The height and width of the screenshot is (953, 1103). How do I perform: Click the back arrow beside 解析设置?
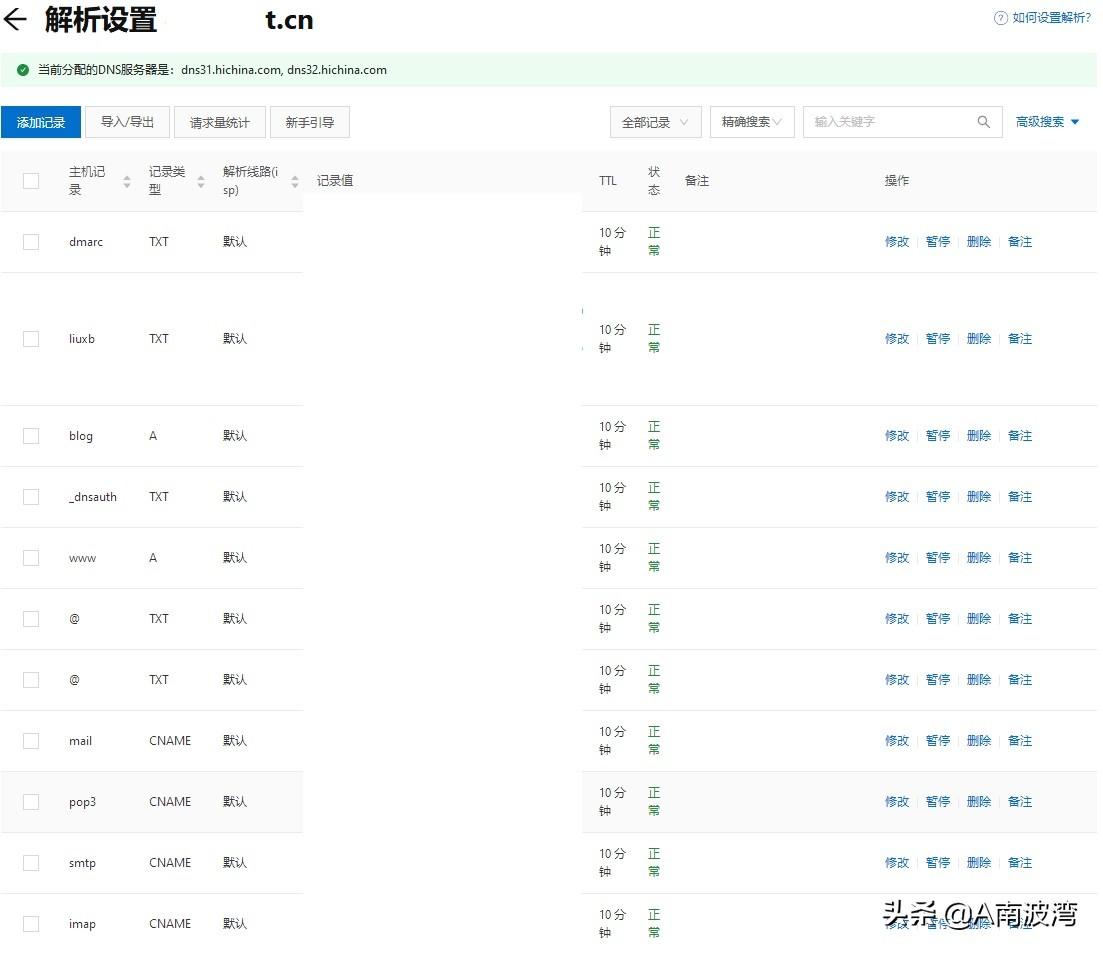click(15, 20)
